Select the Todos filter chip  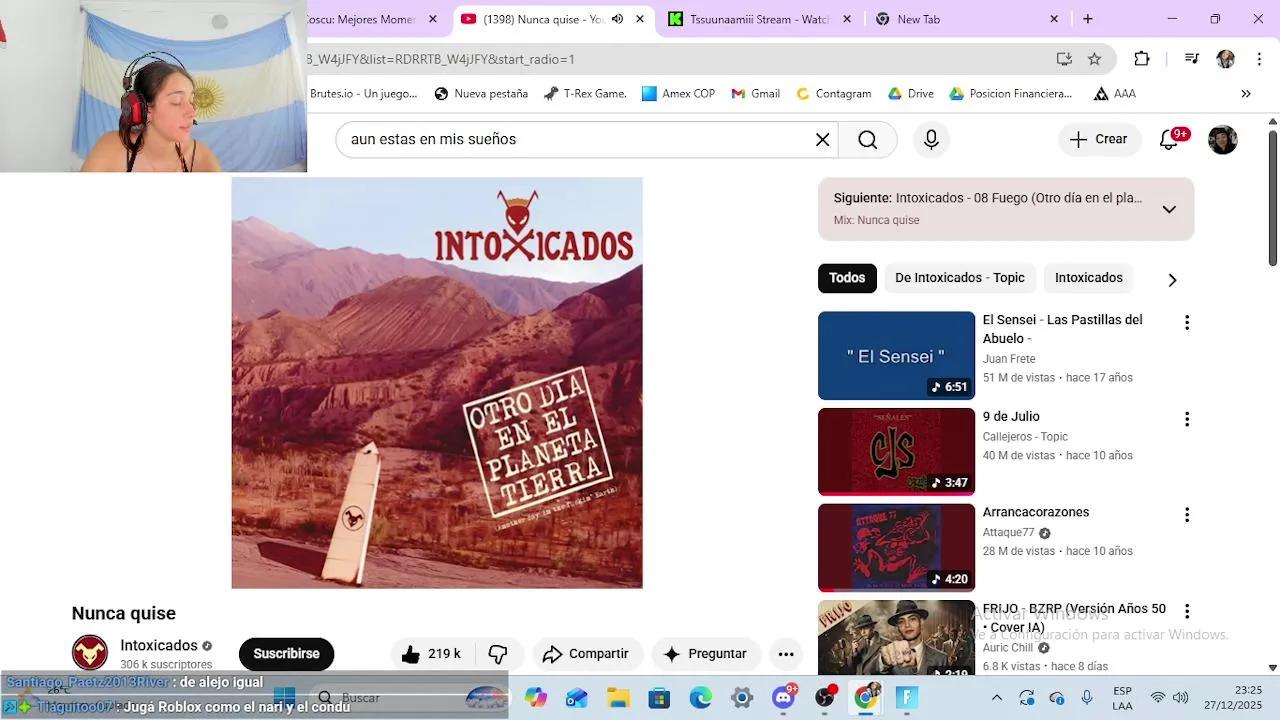(847, 278)
